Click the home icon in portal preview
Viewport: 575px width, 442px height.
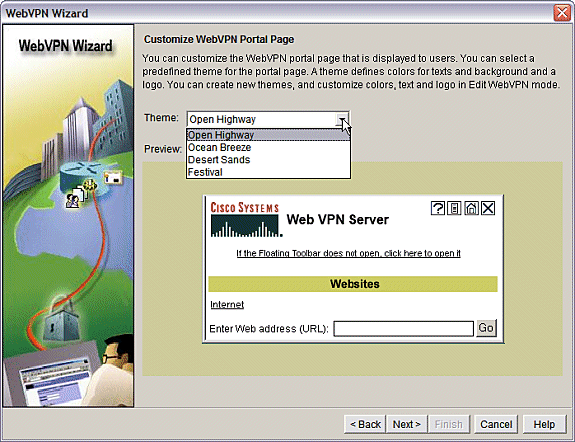(x=471, y=208)
